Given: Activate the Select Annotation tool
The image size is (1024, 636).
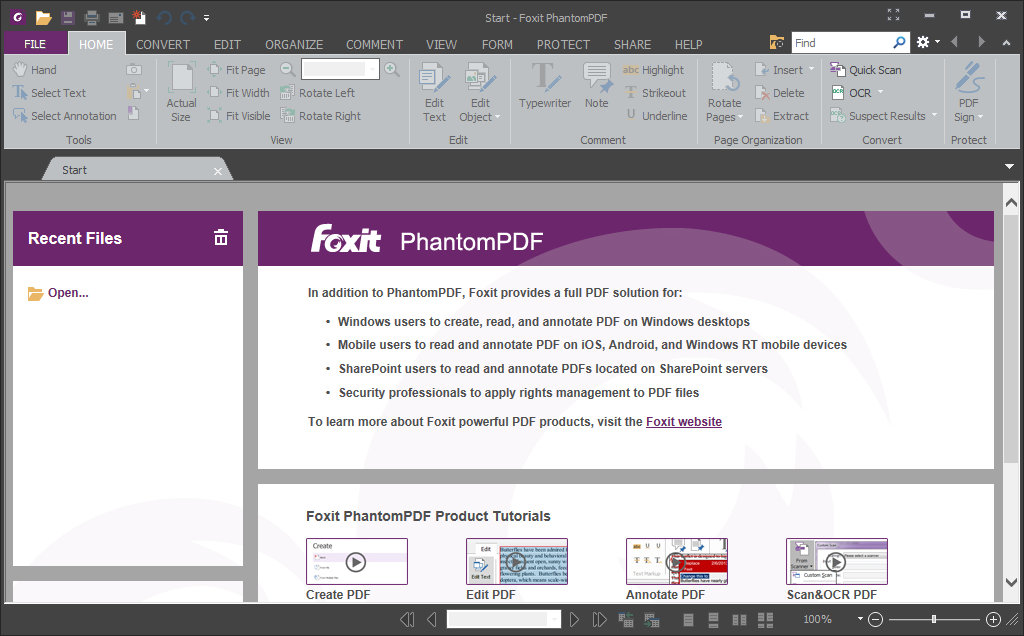Looking at the screenshot, I should point(65,116).
